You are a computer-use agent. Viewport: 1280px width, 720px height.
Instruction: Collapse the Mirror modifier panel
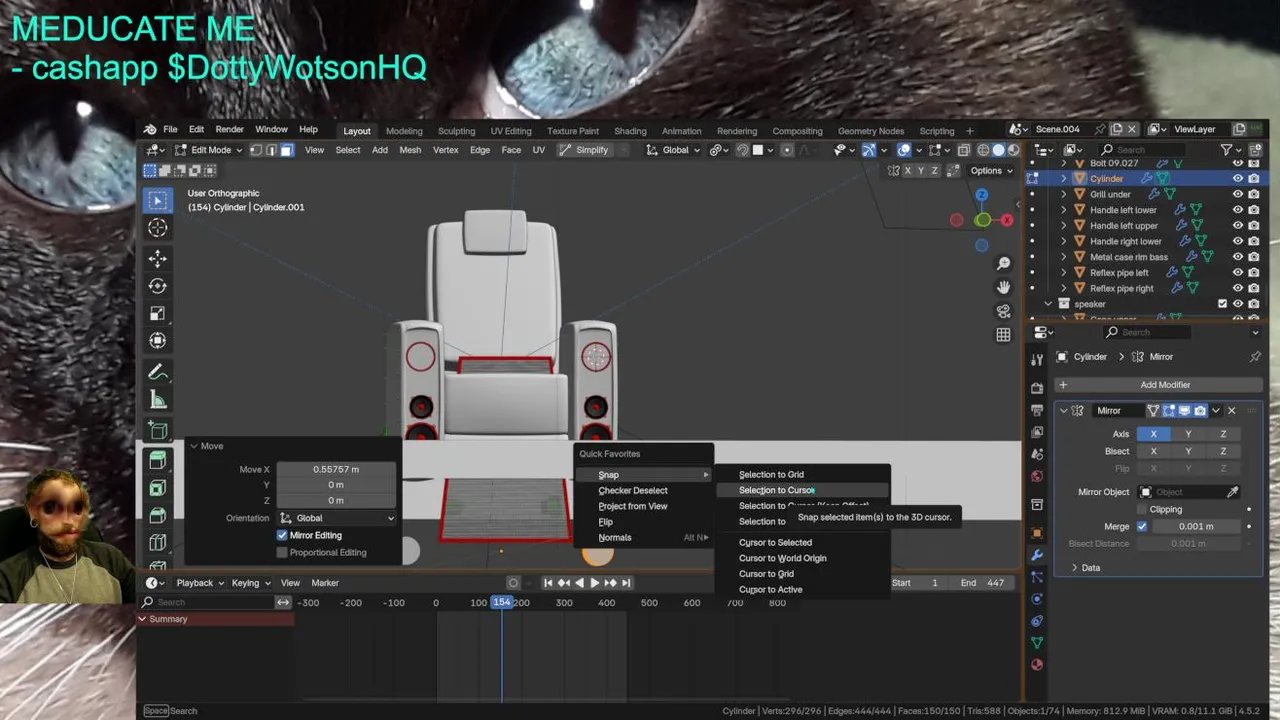1063,411
